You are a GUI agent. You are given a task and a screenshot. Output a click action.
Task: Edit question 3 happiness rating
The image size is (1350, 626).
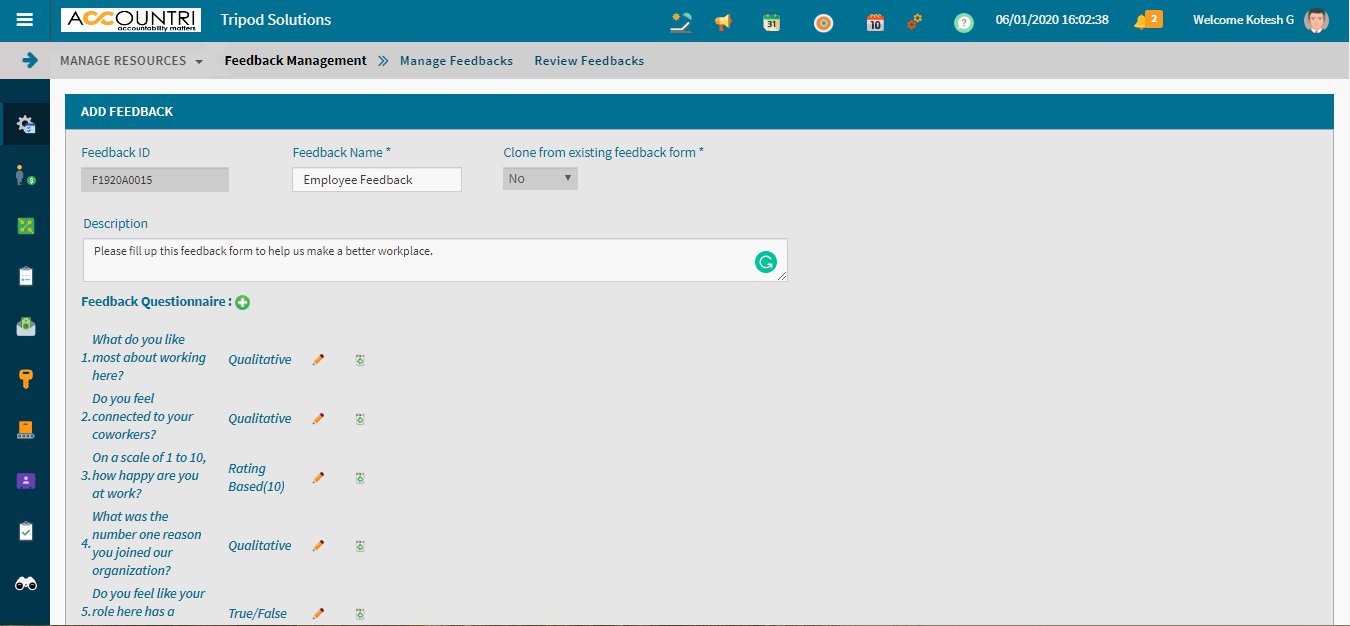318,478
